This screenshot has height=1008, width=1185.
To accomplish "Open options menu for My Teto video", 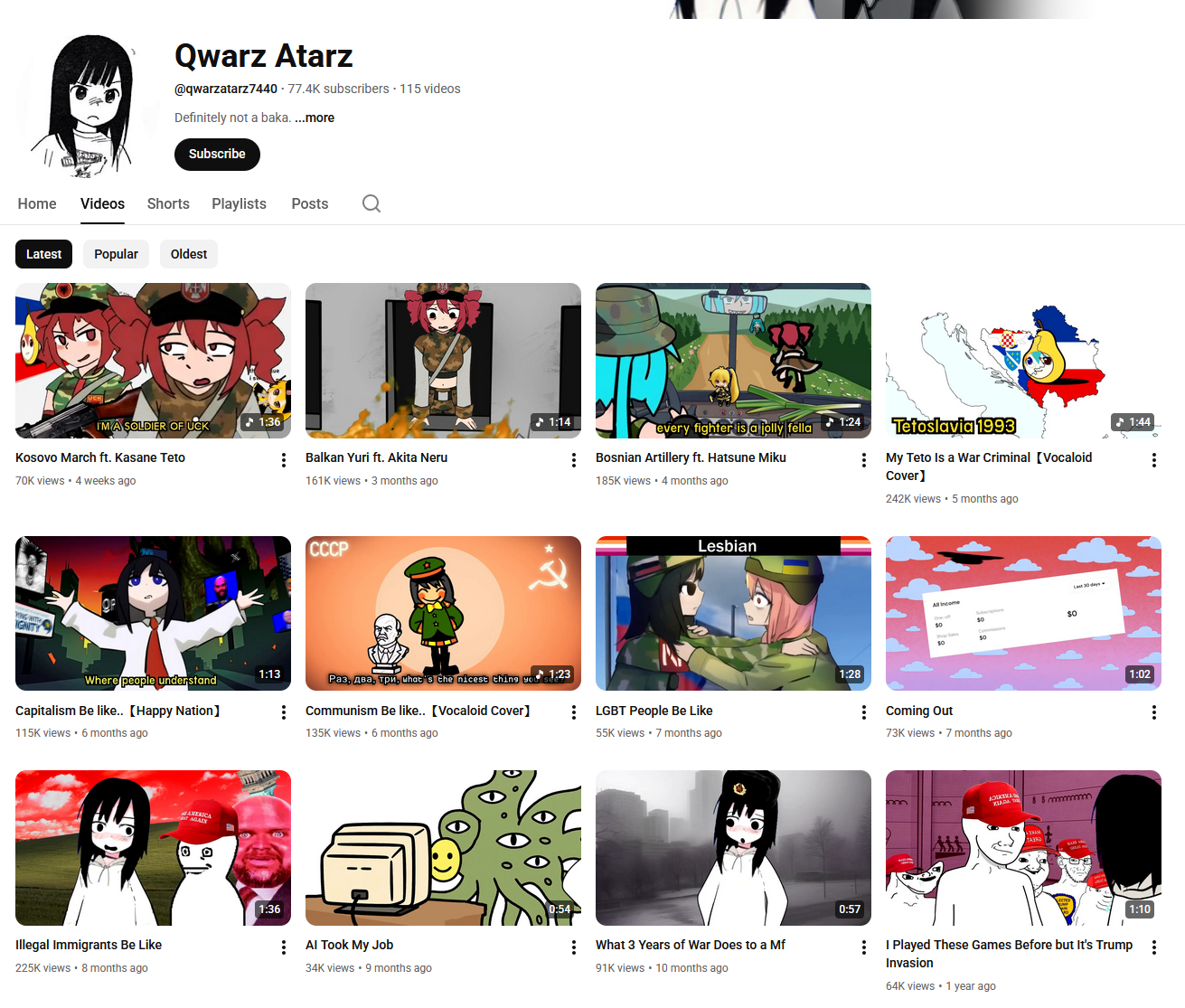I will (x=1154, y=460).
